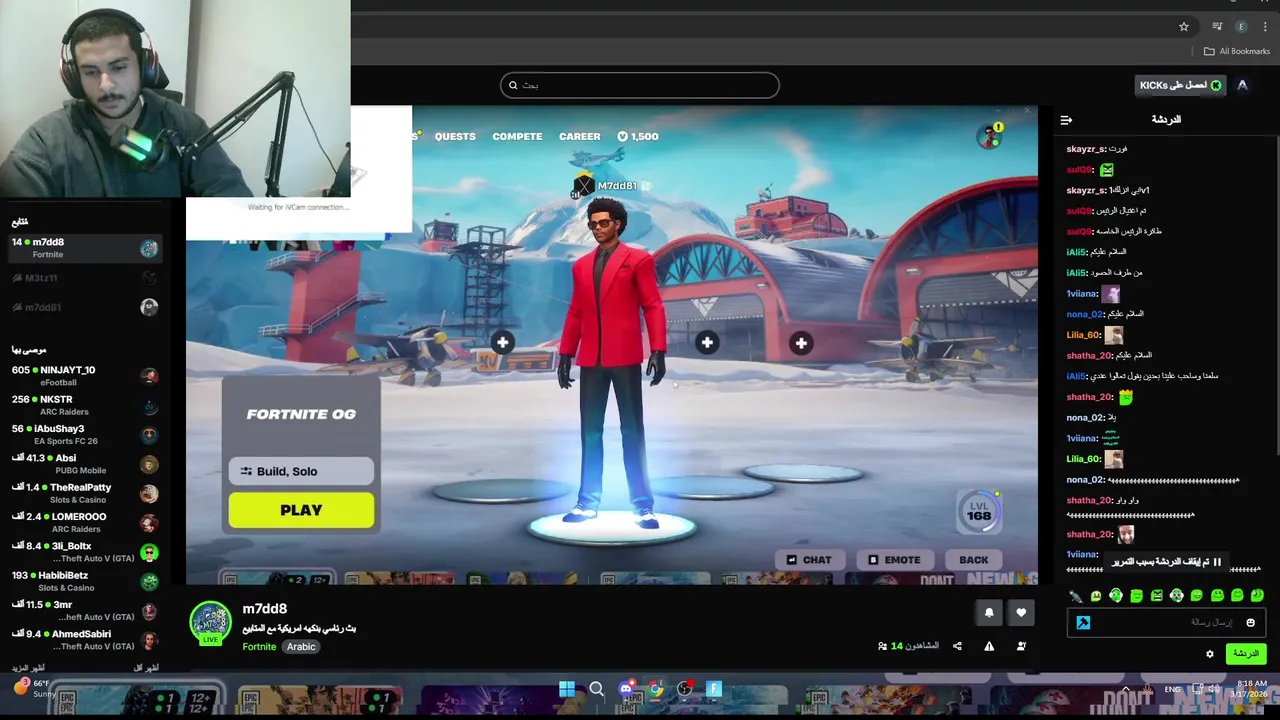Click the Kick account logo icon at top right

(x=1242, y=85)
